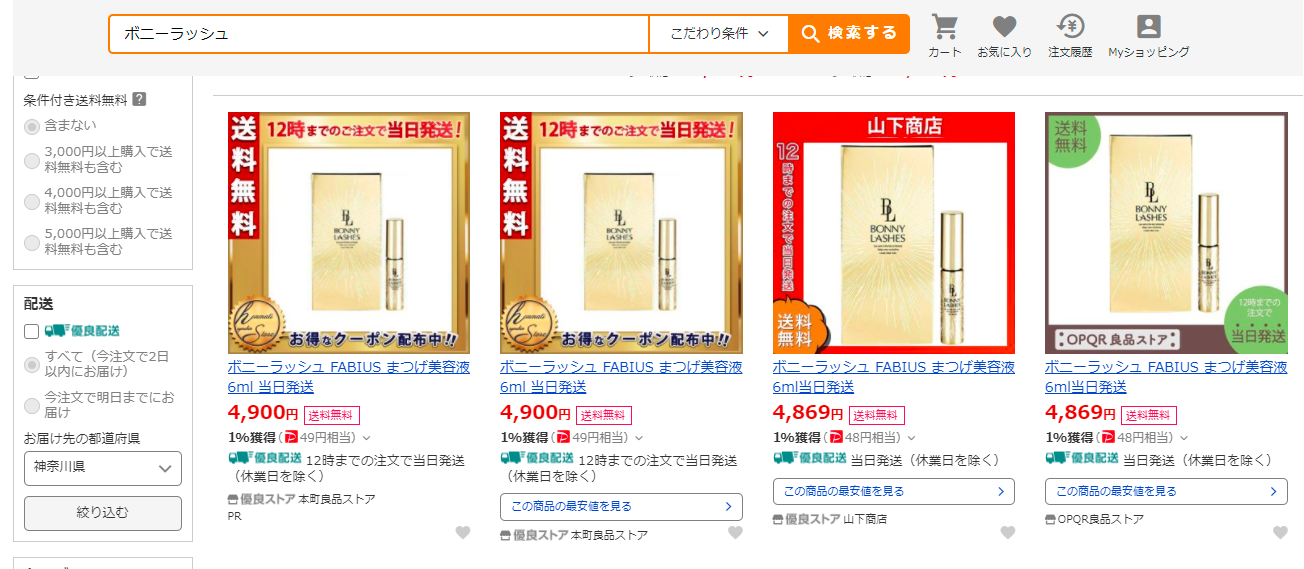The width and height of the screenshot is (1304, 569).
Task: Favorite the 山下商店 product heart icon
Action: click(x=1008, y=532)
